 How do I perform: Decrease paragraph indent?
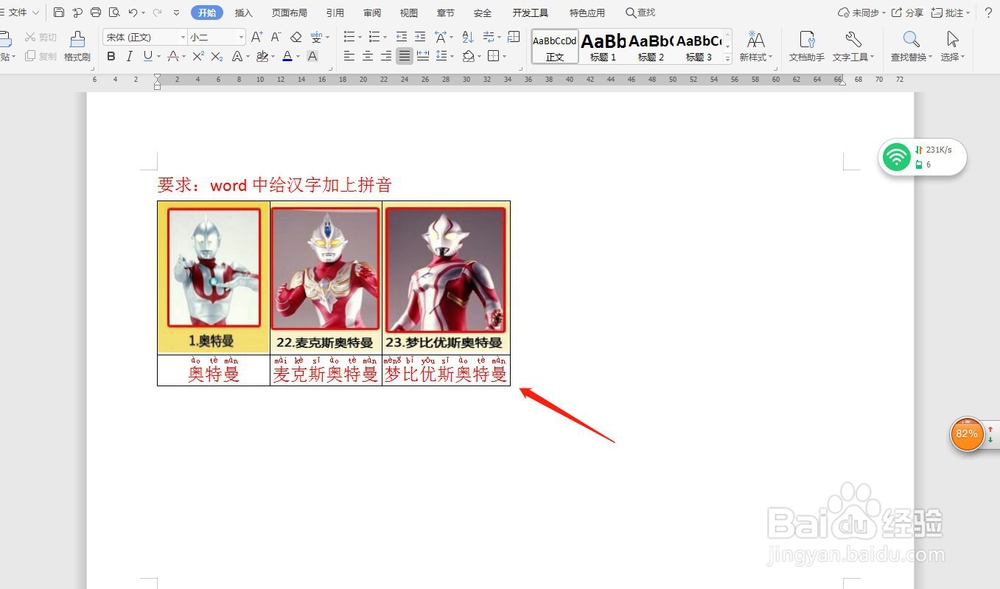pos(401,37)
